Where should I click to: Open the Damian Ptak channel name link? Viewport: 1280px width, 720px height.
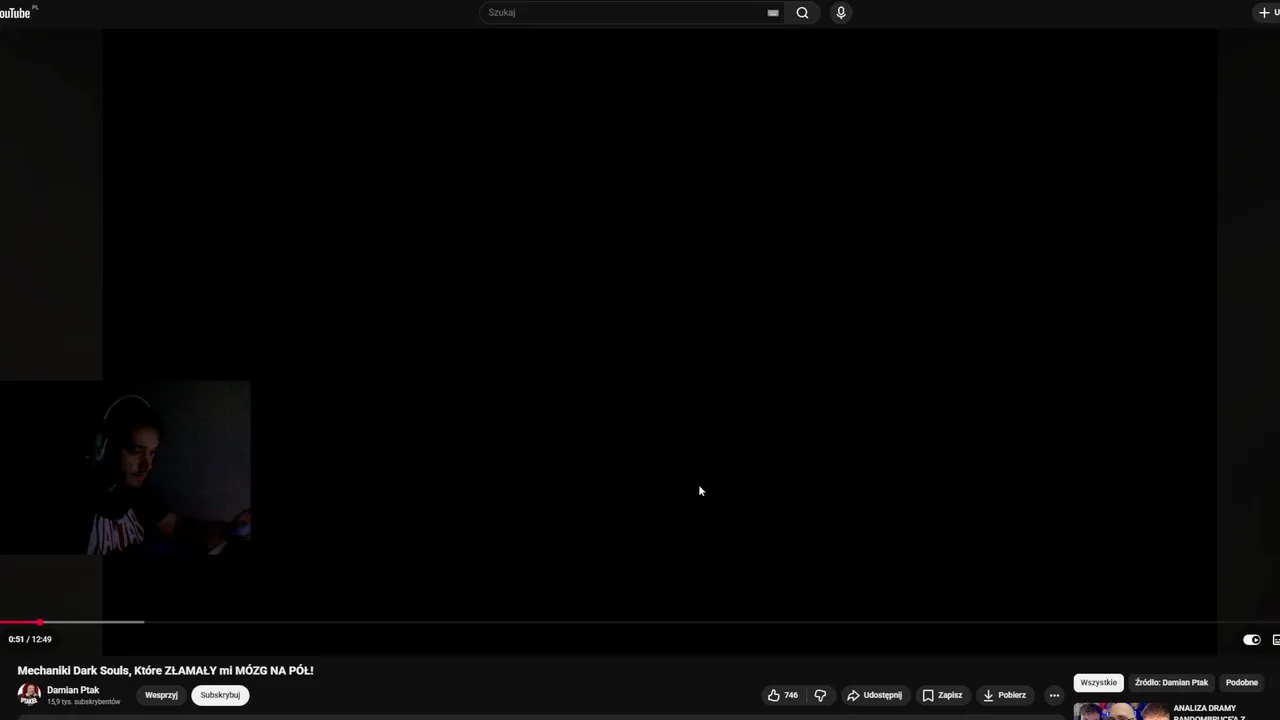pos(73,690)
